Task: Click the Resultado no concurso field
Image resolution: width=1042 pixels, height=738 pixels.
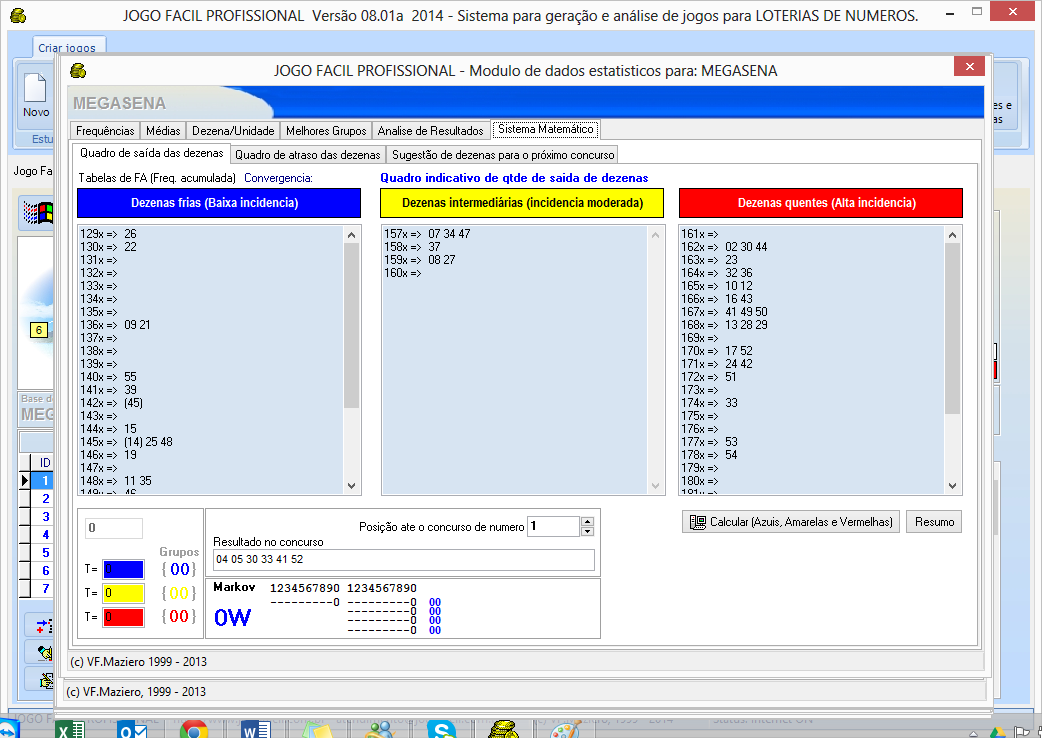Action: pos(403,560)
